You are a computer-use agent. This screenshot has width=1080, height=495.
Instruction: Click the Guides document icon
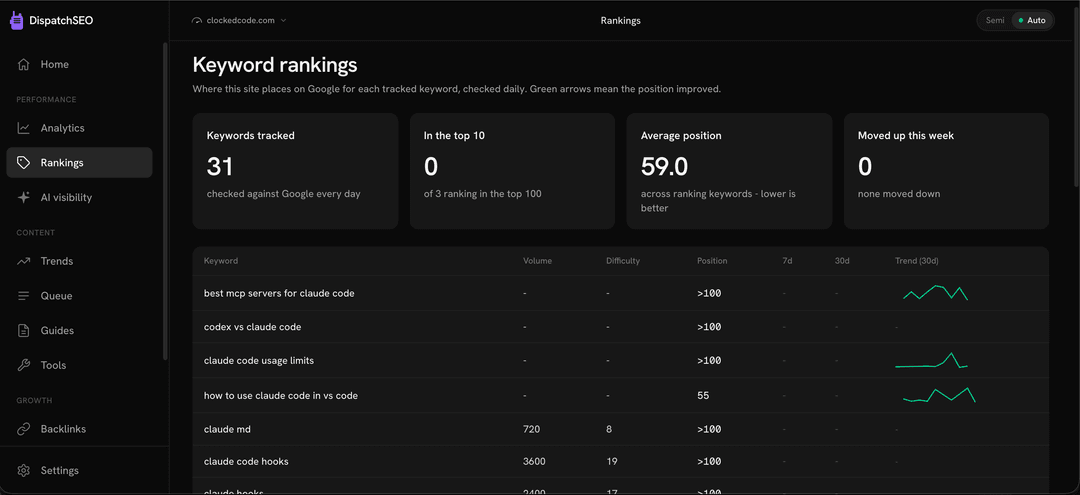pos(23,330)
